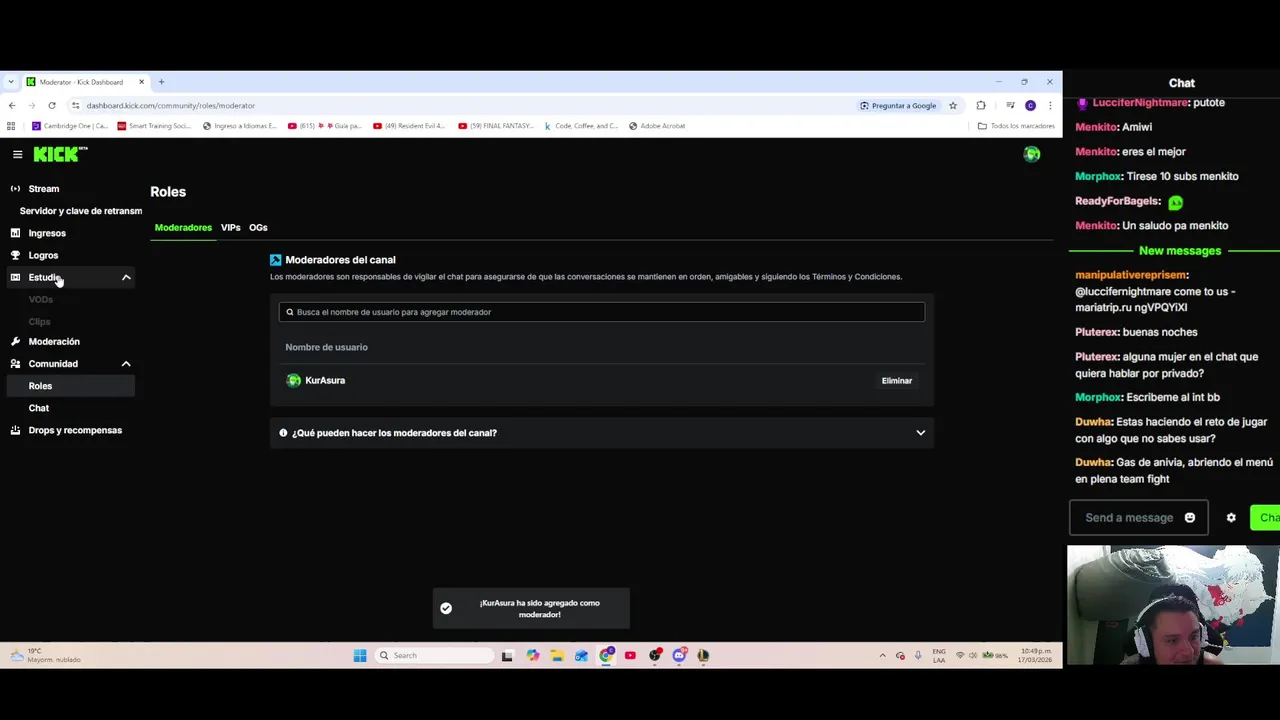Open Logros in sidebar
The width and height of the screenshot is (1280, 720).
43,255
